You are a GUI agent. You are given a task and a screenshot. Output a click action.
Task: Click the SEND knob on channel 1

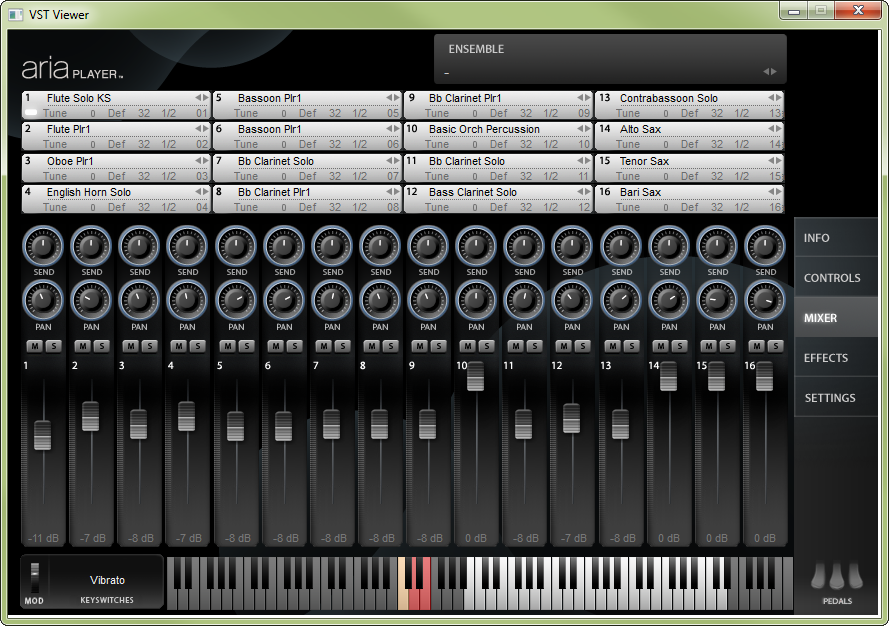coord(43,246)
